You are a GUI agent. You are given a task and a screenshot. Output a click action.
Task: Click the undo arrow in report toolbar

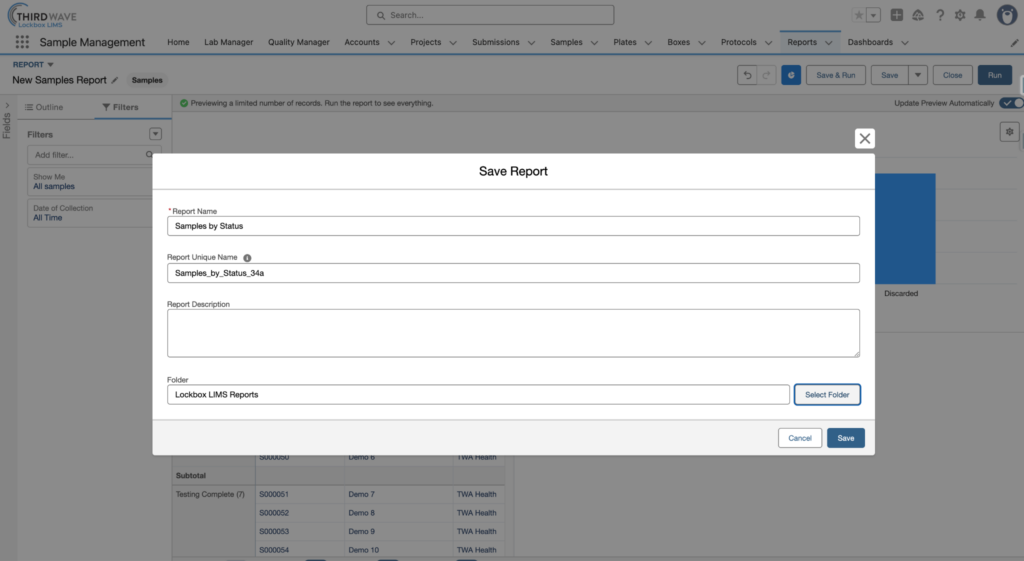747,75
